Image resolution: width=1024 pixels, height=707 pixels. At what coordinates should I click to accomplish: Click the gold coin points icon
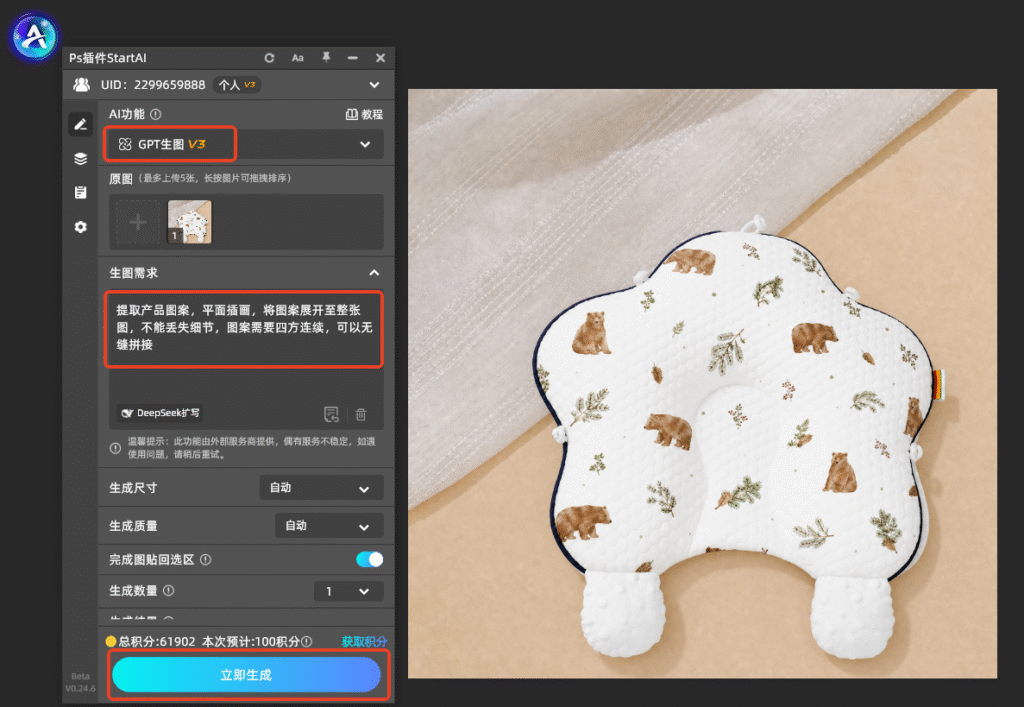click(111, 642)
